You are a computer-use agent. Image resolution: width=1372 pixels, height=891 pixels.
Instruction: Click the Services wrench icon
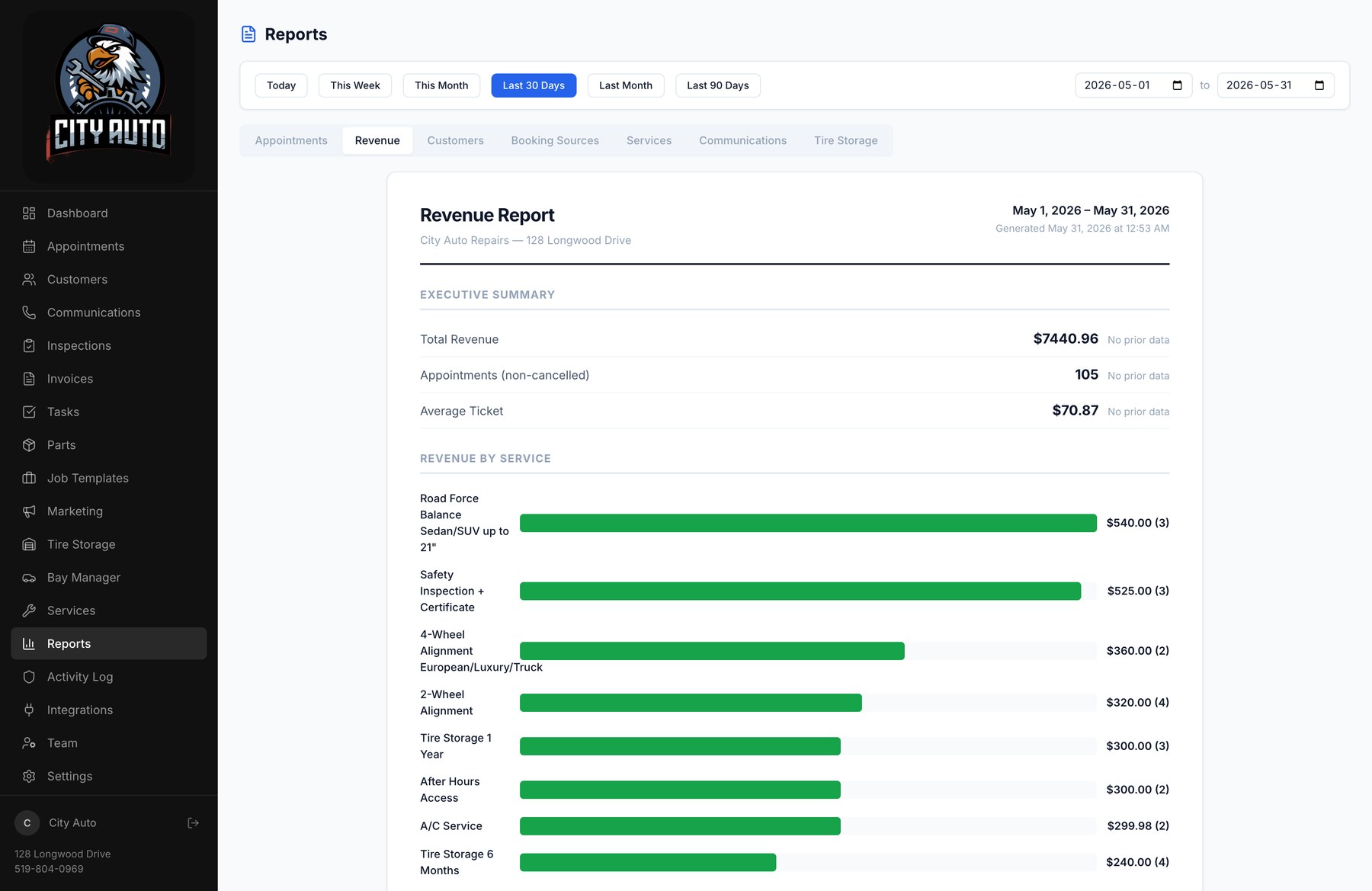coord(29,611)
